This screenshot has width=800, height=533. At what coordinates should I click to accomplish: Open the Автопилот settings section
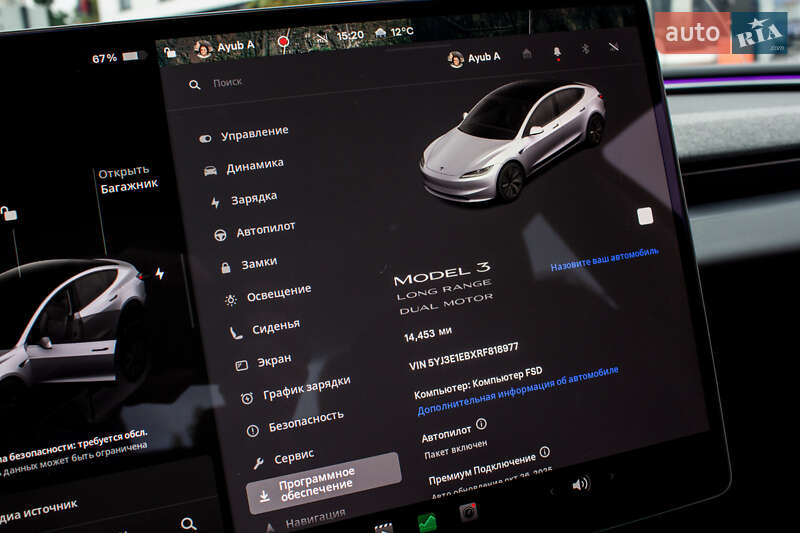tap(265, 230)
